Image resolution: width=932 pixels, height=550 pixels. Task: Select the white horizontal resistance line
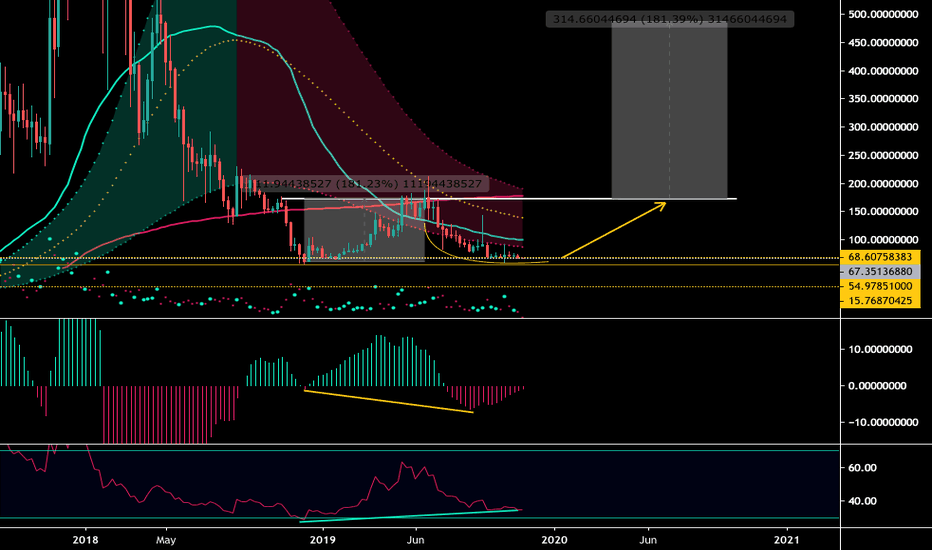(x=509, y=199)
